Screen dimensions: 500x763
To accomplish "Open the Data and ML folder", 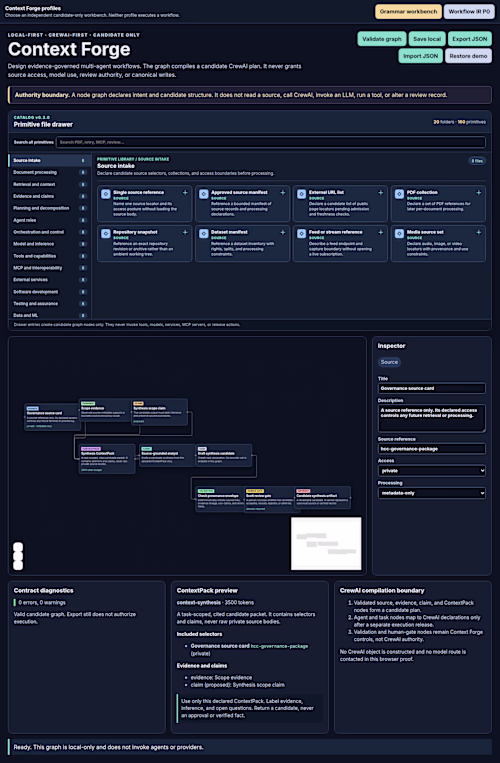I will point(49,315).
